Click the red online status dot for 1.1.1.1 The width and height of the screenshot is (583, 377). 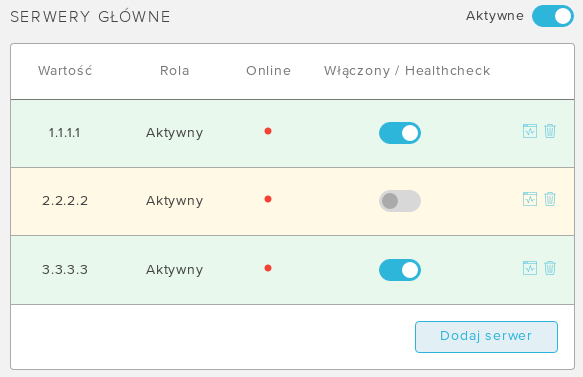(x=268, y=131)
